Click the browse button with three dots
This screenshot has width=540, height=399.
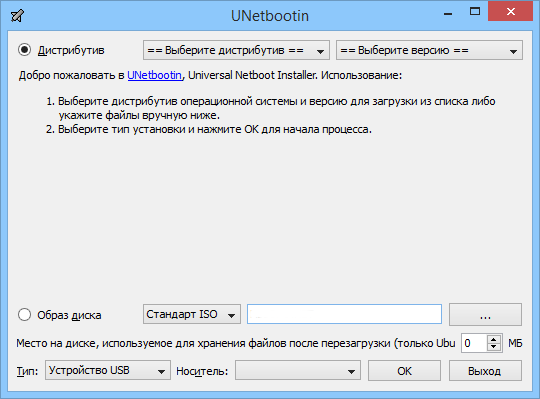[x=485, y=314]
